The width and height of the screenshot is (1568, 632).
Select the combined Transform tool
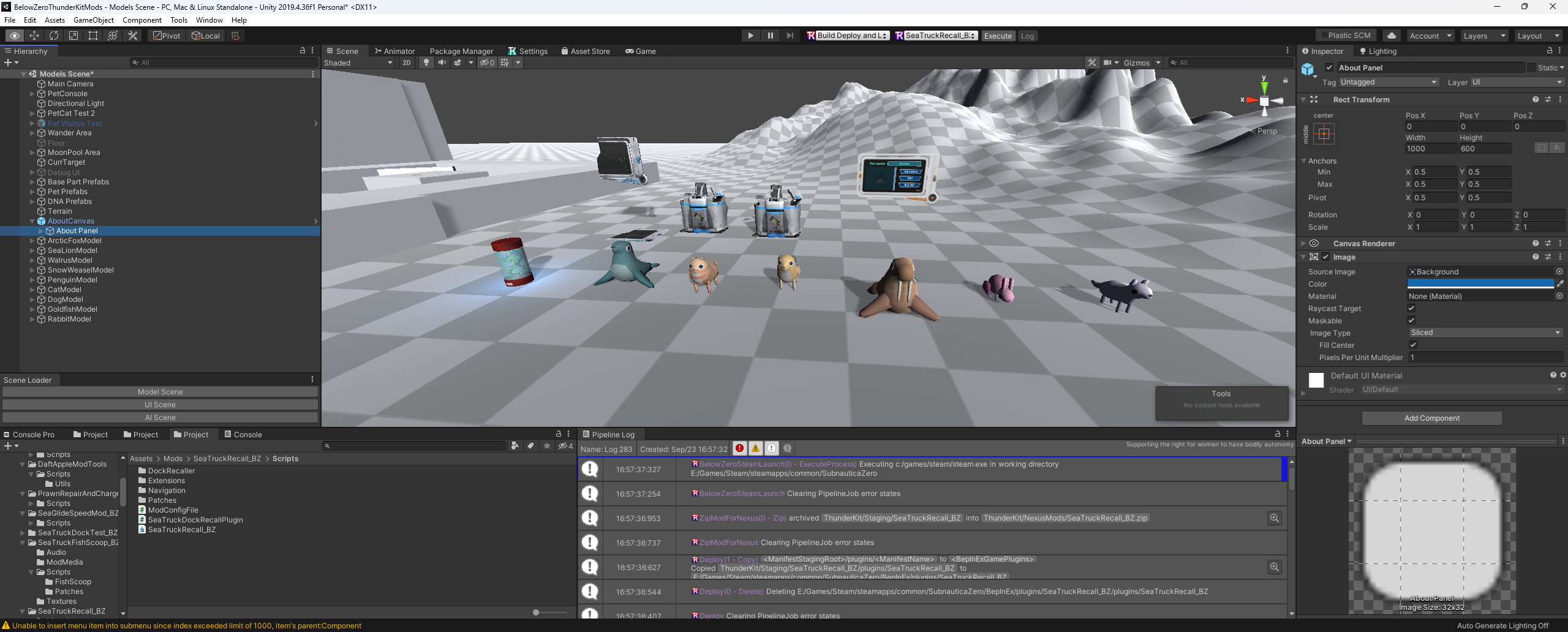(x=113, y=36)
